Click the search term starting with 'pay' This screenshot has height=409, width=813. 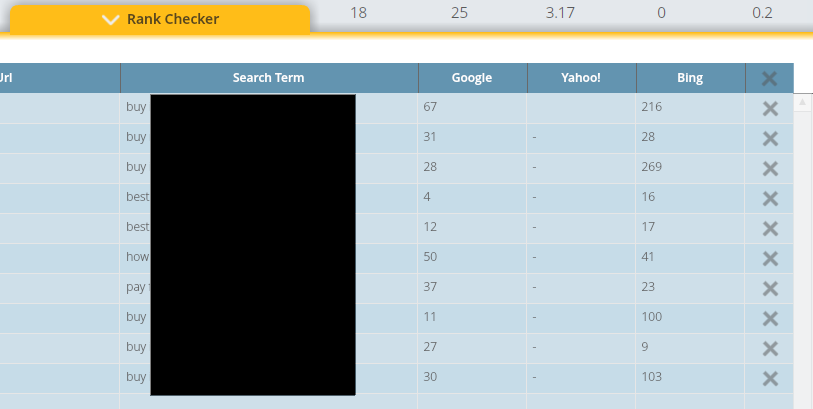138,287
